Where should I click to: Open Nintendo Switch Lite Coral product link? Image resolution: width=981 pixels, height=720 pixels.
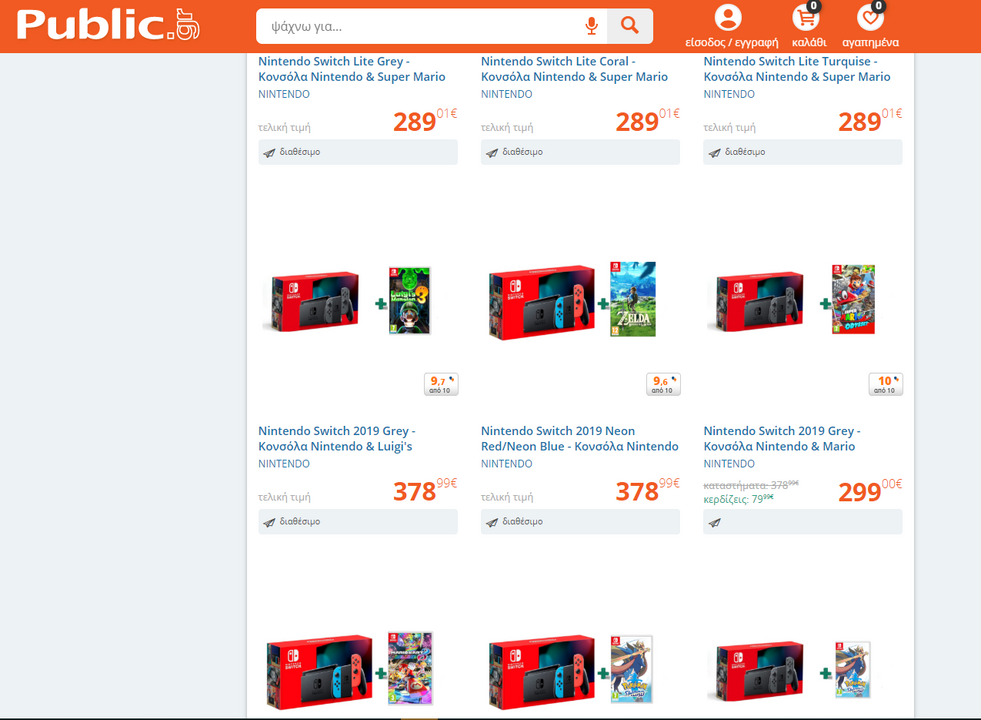click(574, 69)
